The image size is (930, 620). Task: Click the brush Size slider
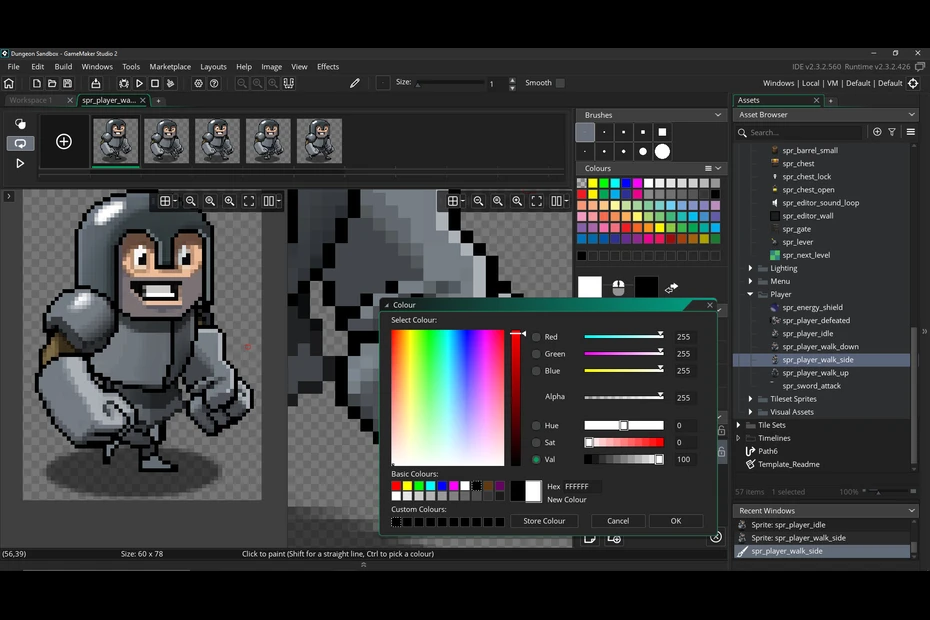[x=450, y=83]
